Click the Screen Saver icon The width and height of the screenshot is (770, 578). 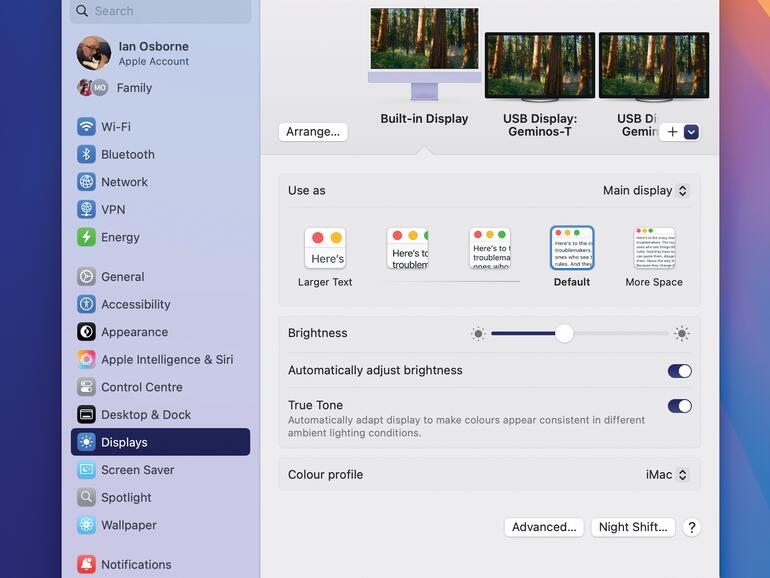[x=86, y=470]
